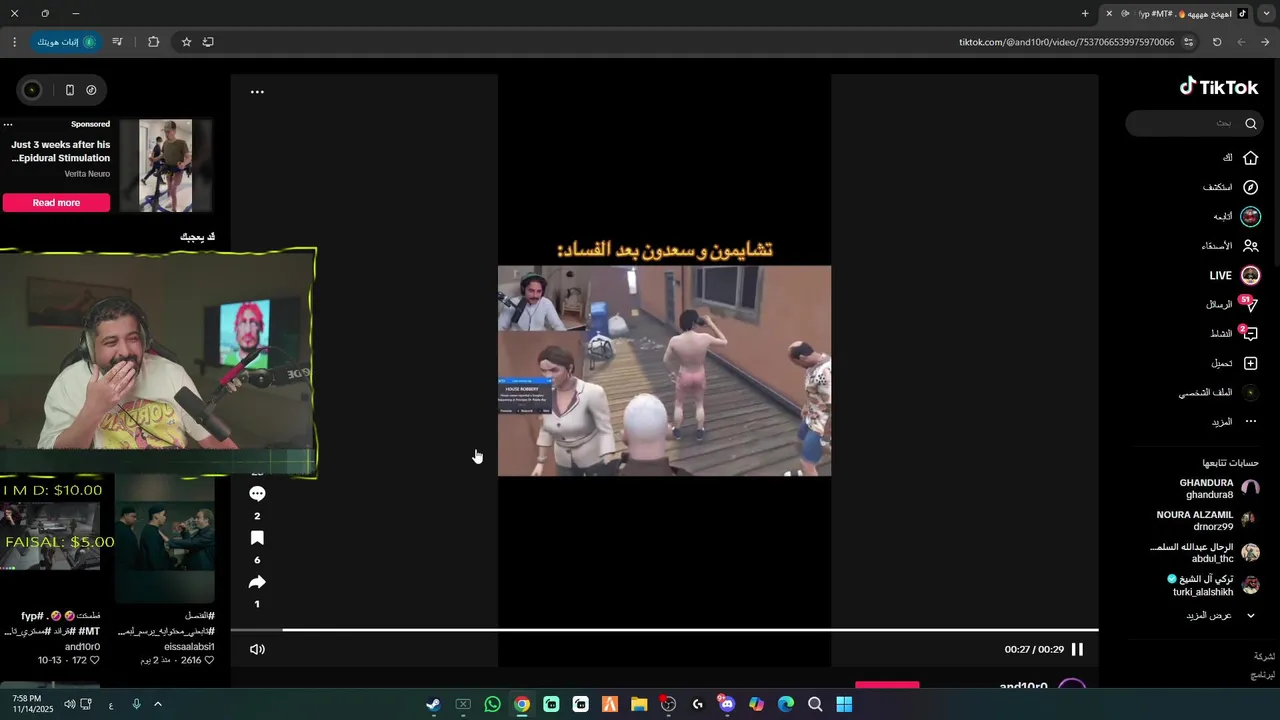The width and height of the screenshot is (1280, 720).
Task: Open the Chrome tab search dropdown arrow
Action: click(1265, 13)
